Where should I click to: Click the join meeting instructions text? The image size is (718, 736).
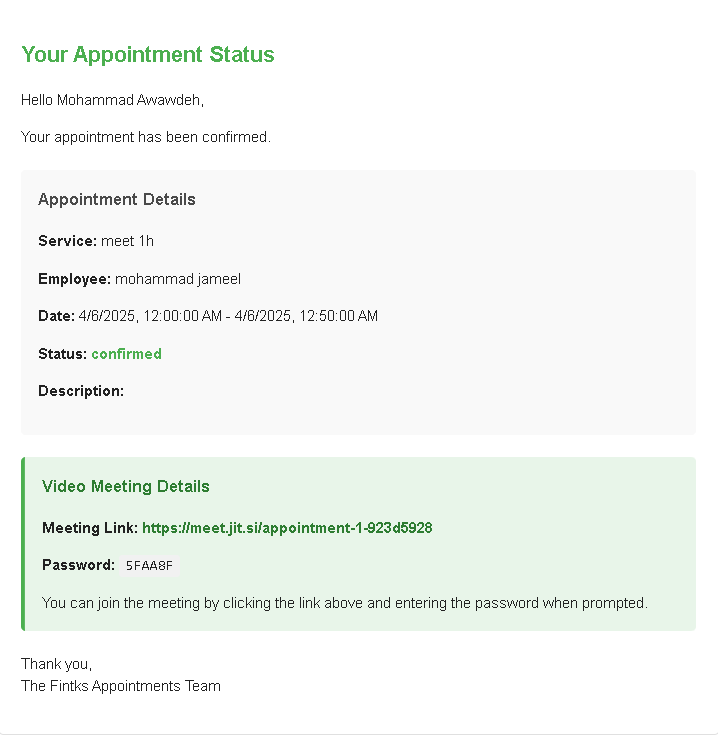point(344,603)
